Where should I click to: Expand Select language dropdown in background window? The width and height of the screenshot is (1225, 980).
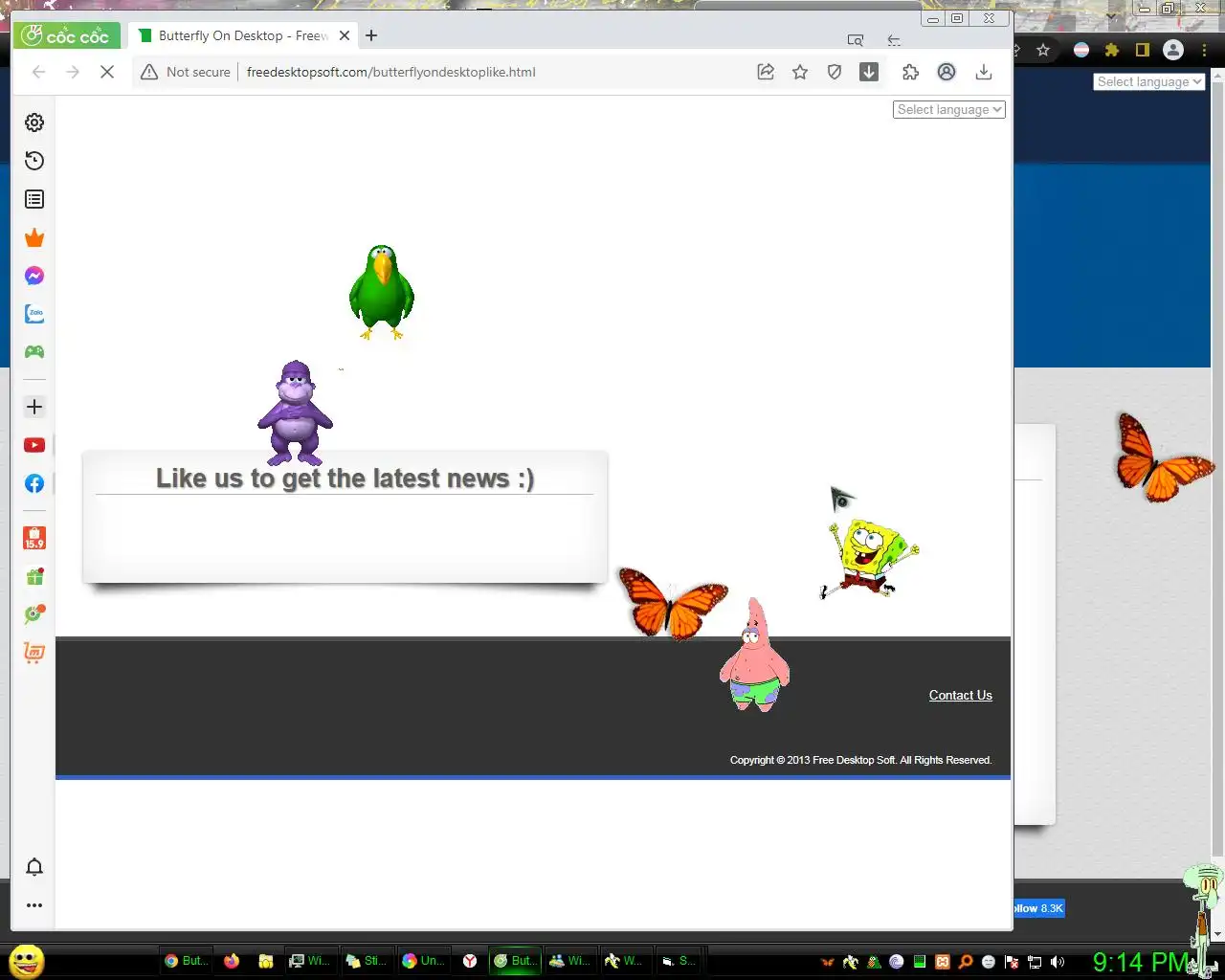(x=1148, y=82)
